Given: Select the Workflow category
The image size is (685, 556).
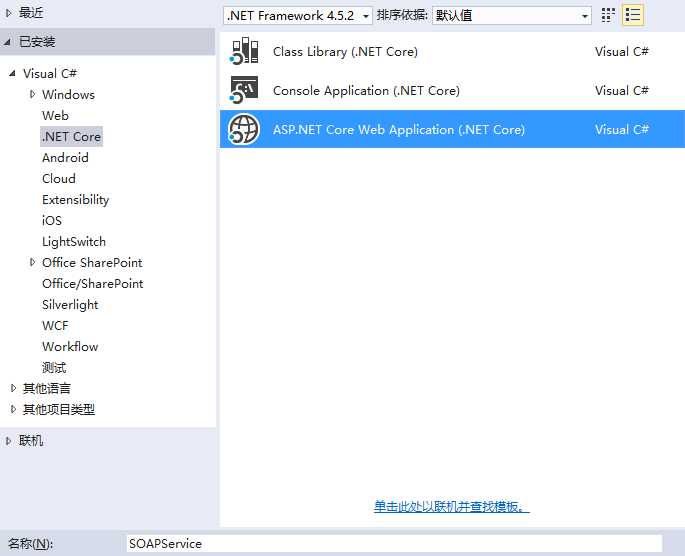Looking at the screenshot, I should [70, 346].
